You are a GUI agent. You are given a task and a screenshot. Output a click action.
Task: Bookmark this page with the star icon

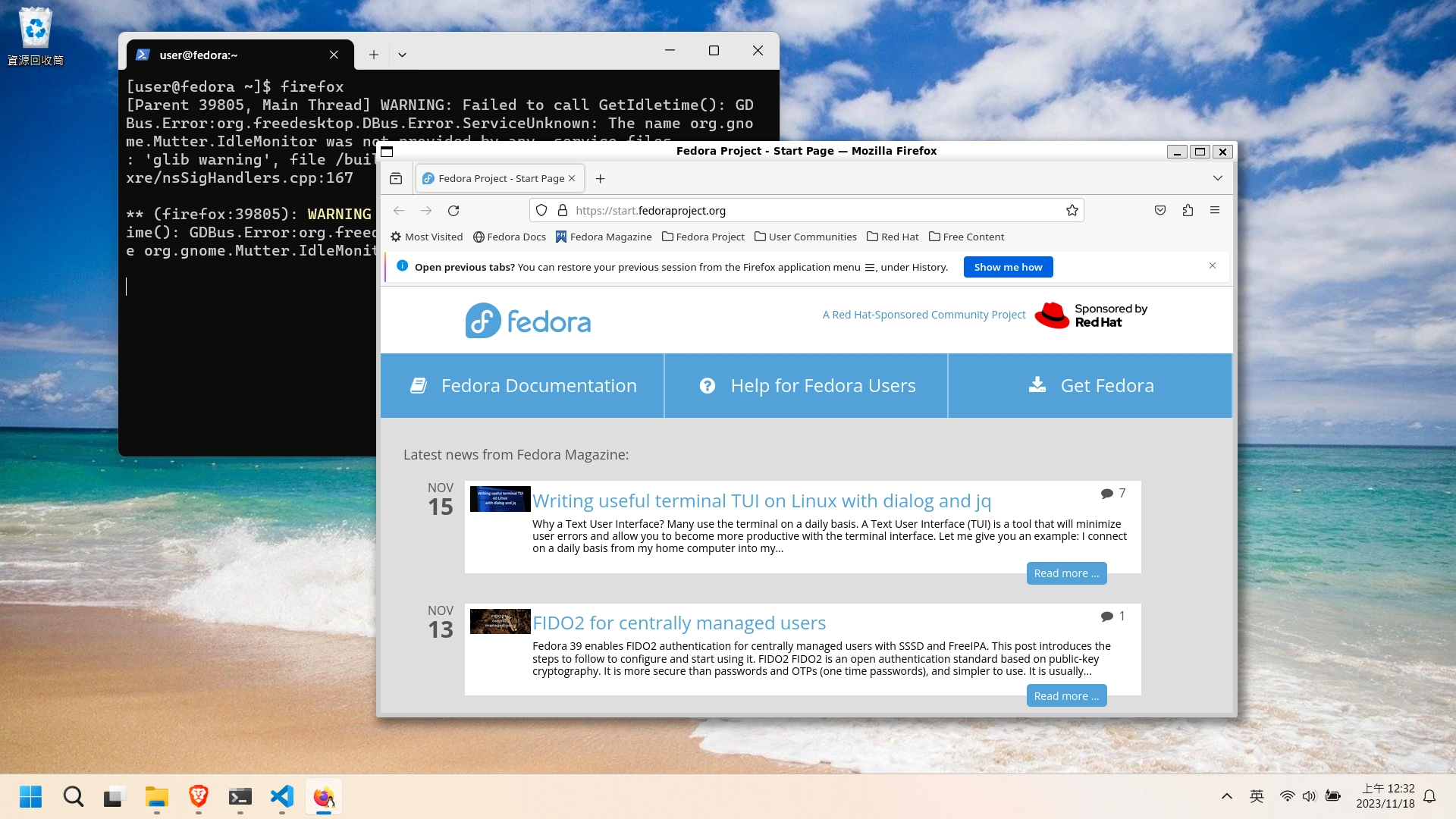1072,211
